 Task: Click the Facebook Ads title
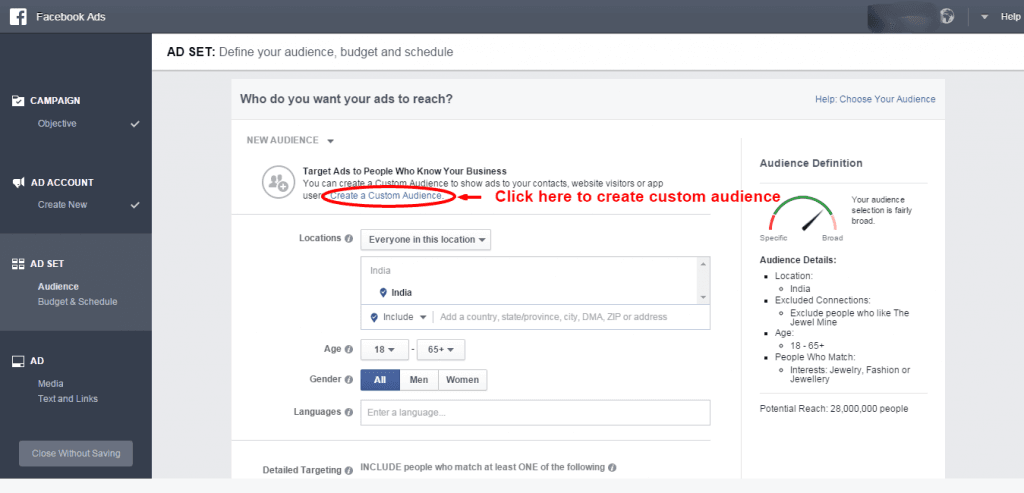pyautogui.click(x=71, y=17)
